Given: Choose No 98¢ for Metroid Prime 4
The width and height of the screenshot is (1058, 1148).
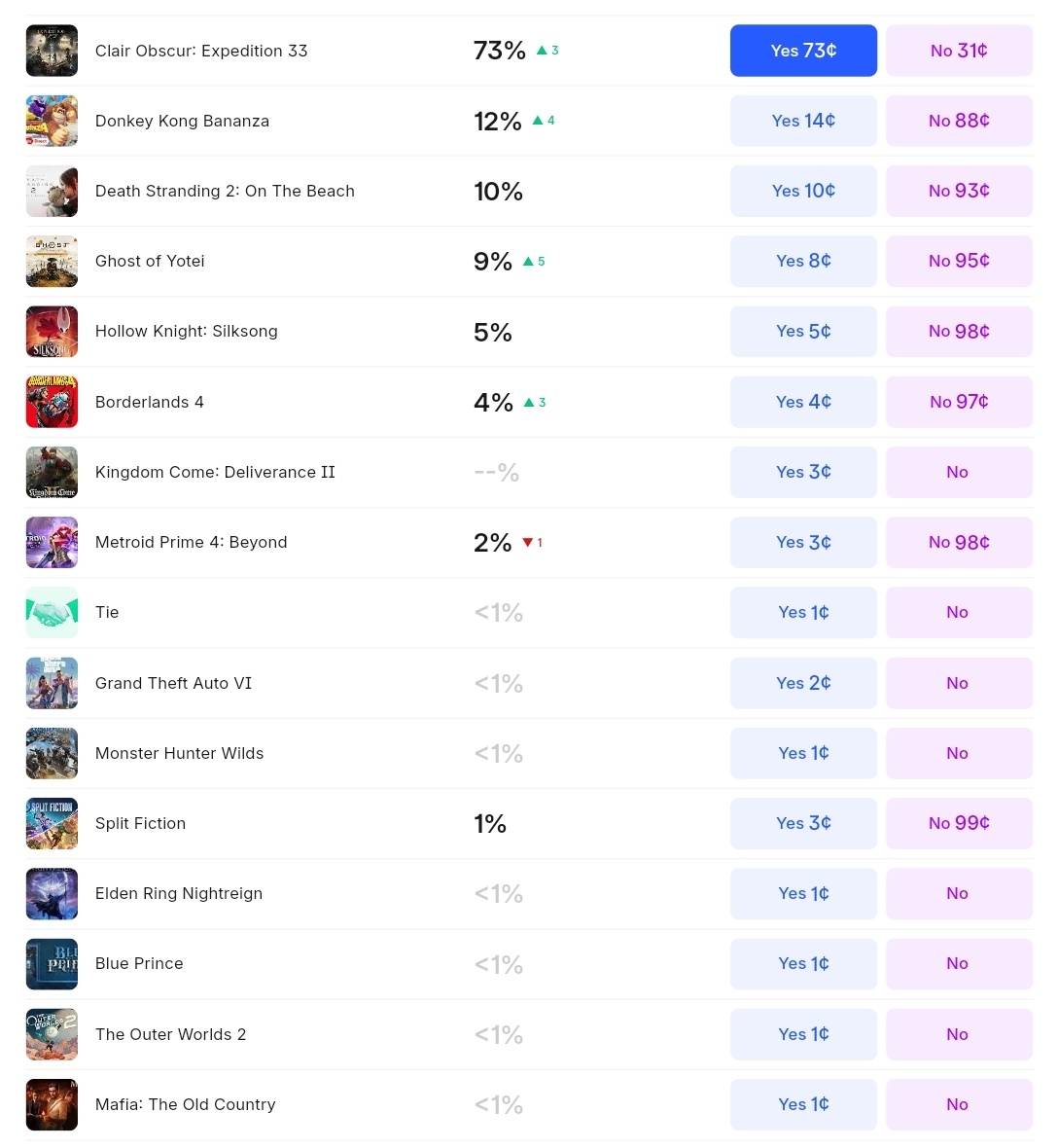Looking at the screenshot, I should [x=959, y=543].
